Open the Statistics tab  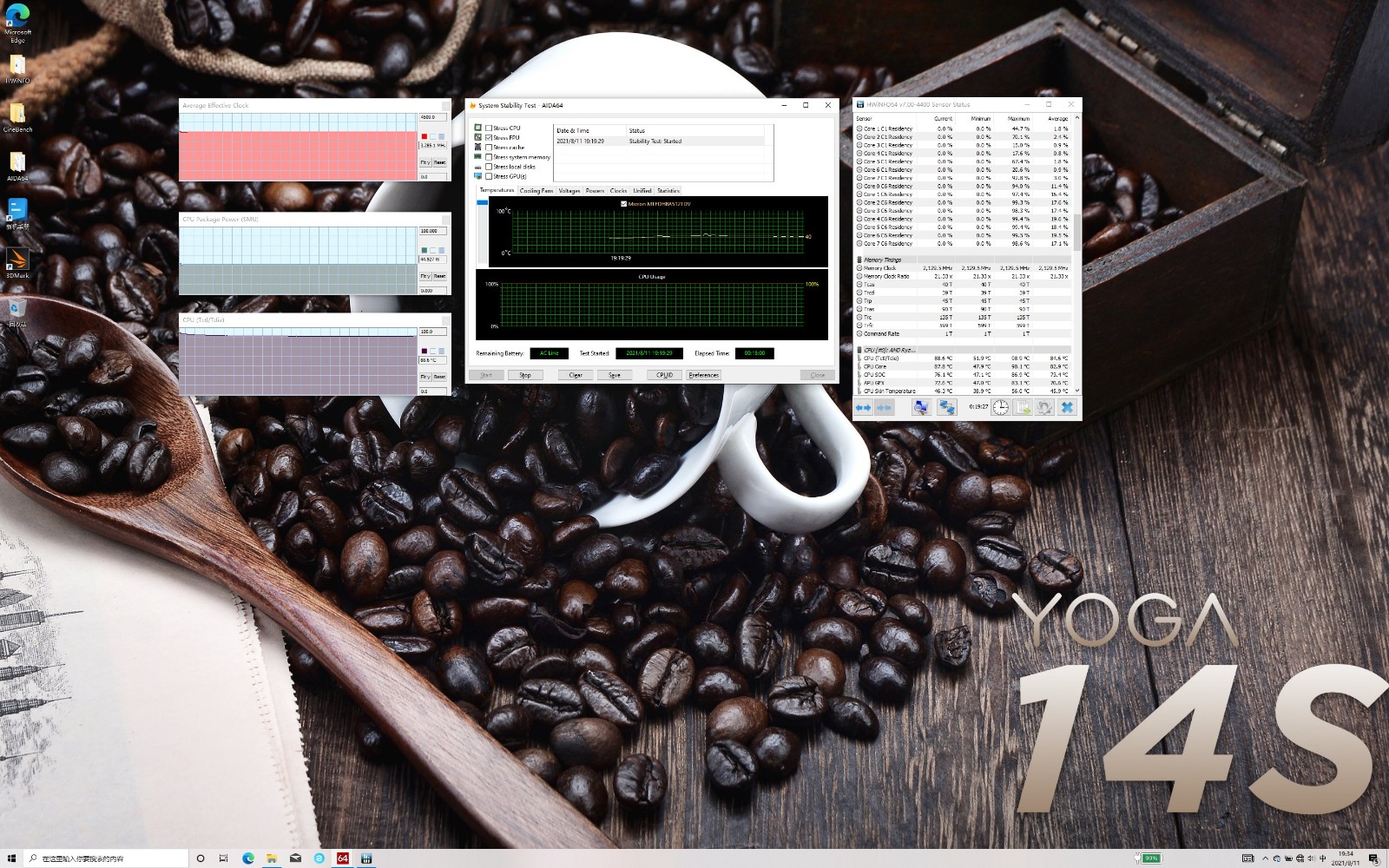click(668, 191)
